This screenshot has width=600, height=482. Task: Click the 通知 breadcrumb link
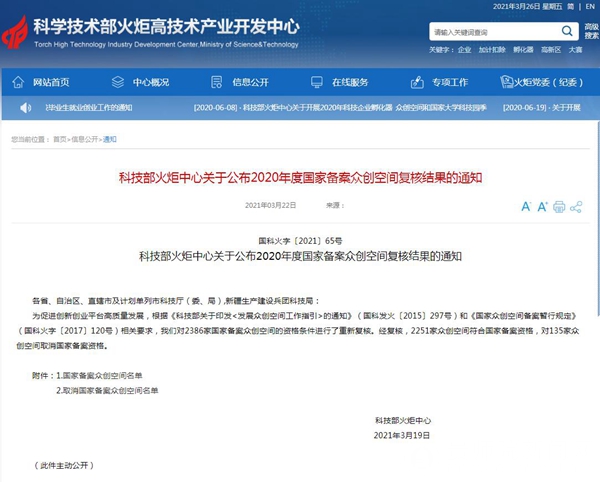click(x=110, y=140)
